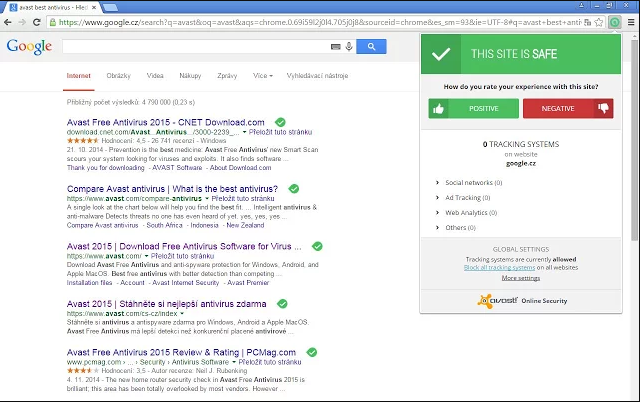Start voice search with microphone icon
640x402 pixels.
(x=349, y=47)
